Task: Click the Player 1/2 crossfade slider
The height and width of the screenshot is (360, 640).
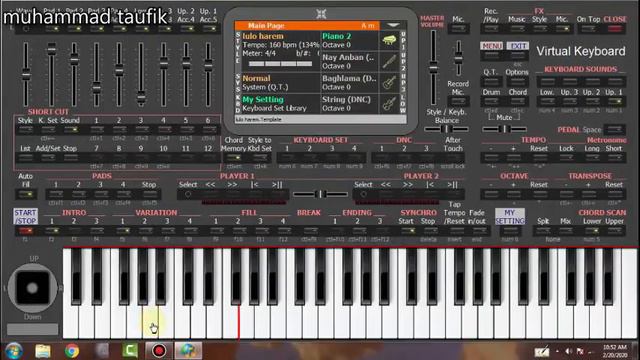Action: pos(321,194)
